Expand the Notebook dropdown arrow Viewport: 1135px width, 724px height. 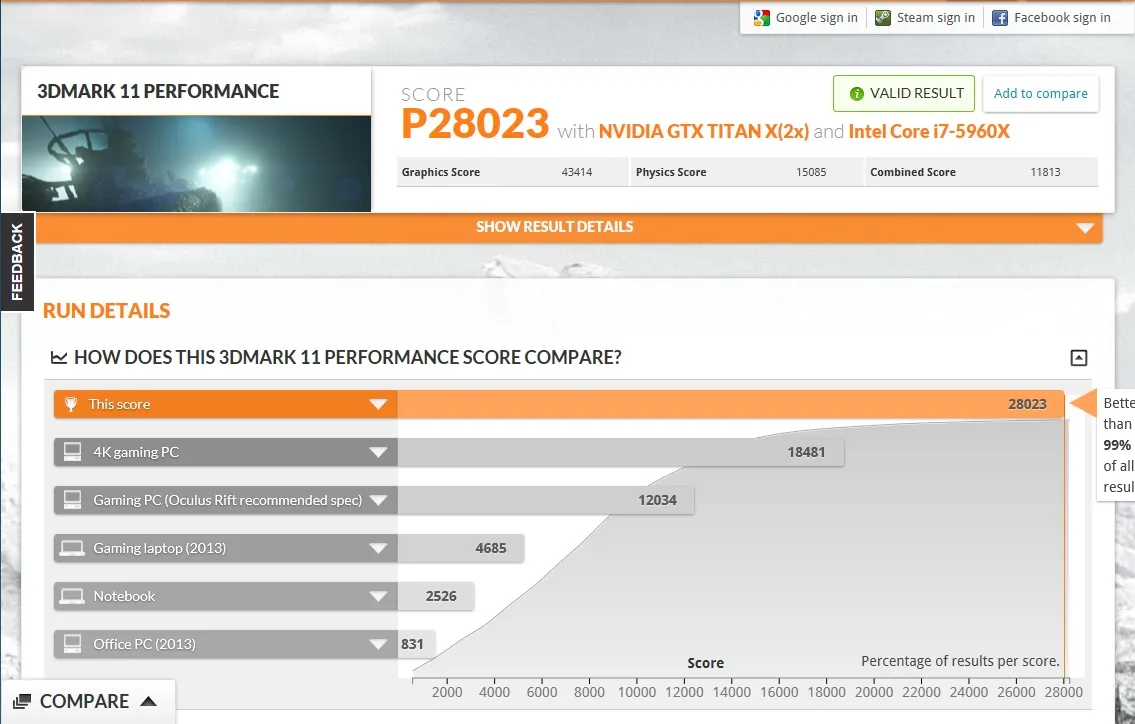coord(378,596)
